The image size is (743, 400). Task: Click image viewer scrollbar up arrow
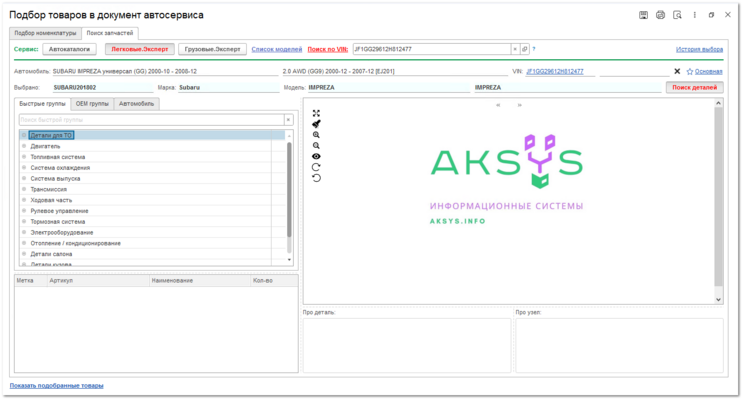(x=718, y=103)
